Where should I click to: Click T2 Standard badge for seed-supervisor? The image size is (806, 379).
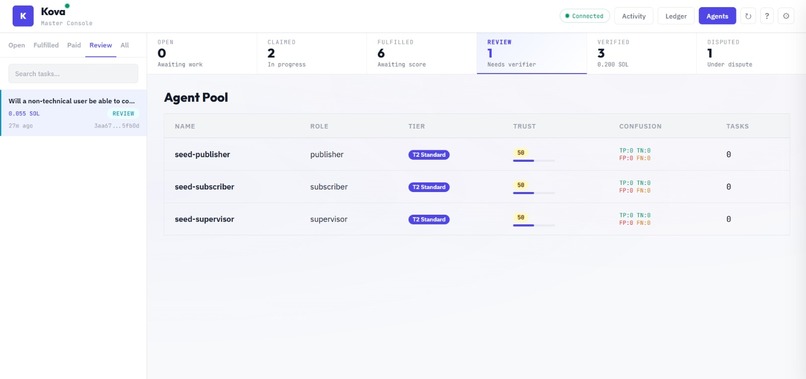pos(429,220)
